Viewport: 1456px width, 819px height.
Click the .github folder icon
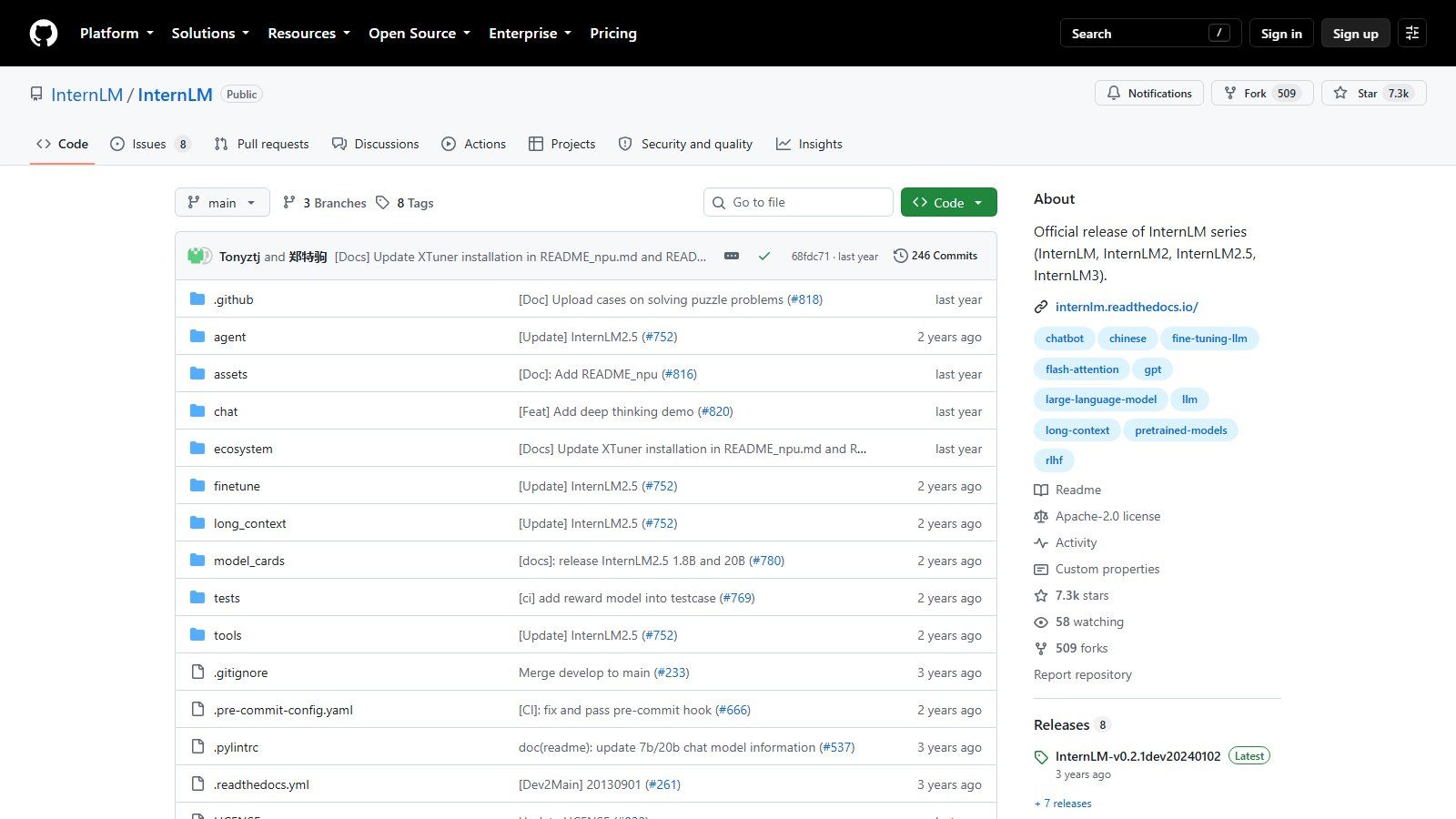tap(197, 298)
